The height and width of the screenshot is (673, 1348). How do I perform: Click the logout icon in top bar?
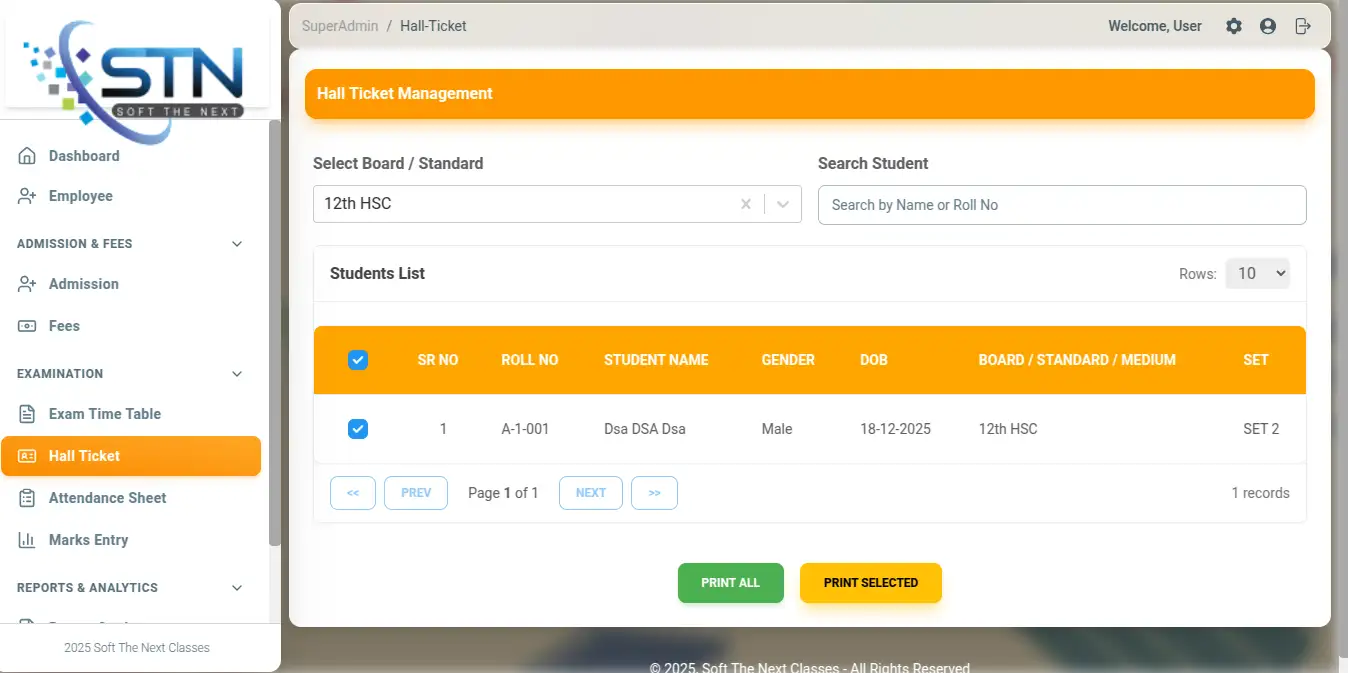[1302, 27]
